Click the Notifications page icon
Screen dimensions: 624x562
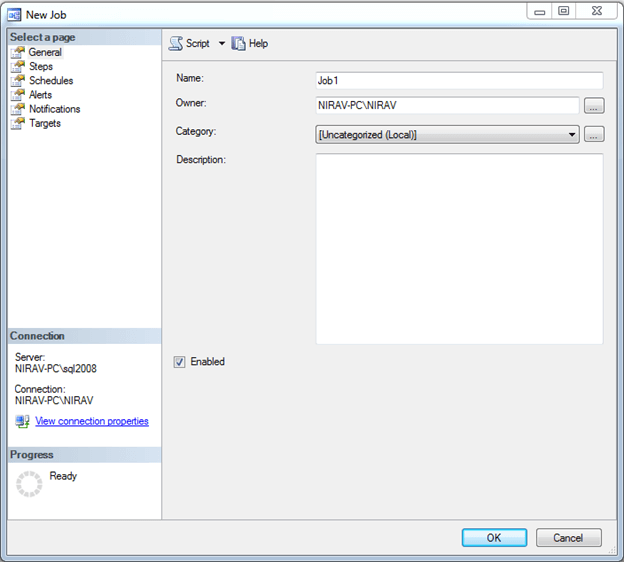(18, 109)
